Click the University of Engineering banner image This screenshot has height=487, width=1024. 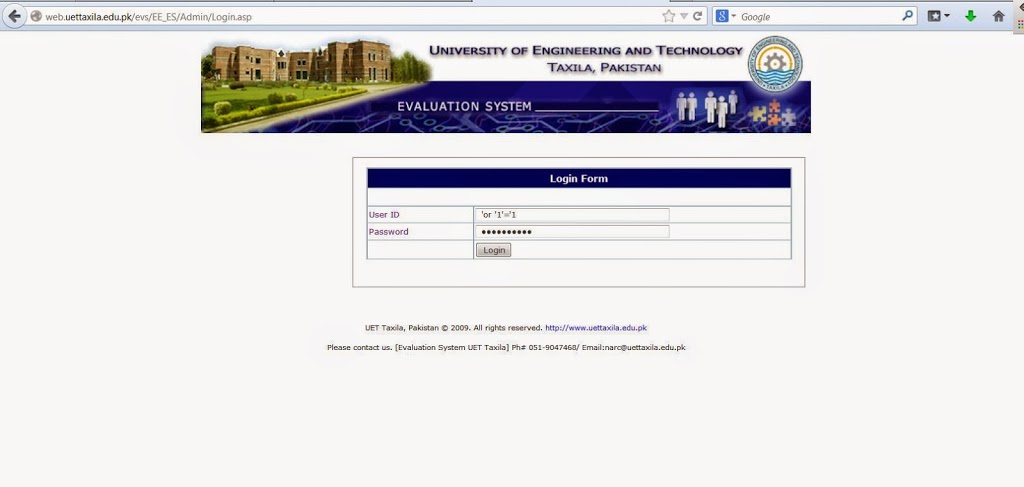(x=505, y=85)
